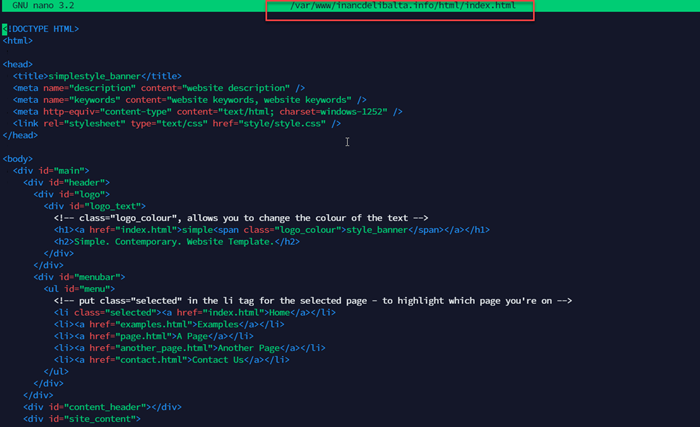Click the div id="main" line

[x=51, y=171]
